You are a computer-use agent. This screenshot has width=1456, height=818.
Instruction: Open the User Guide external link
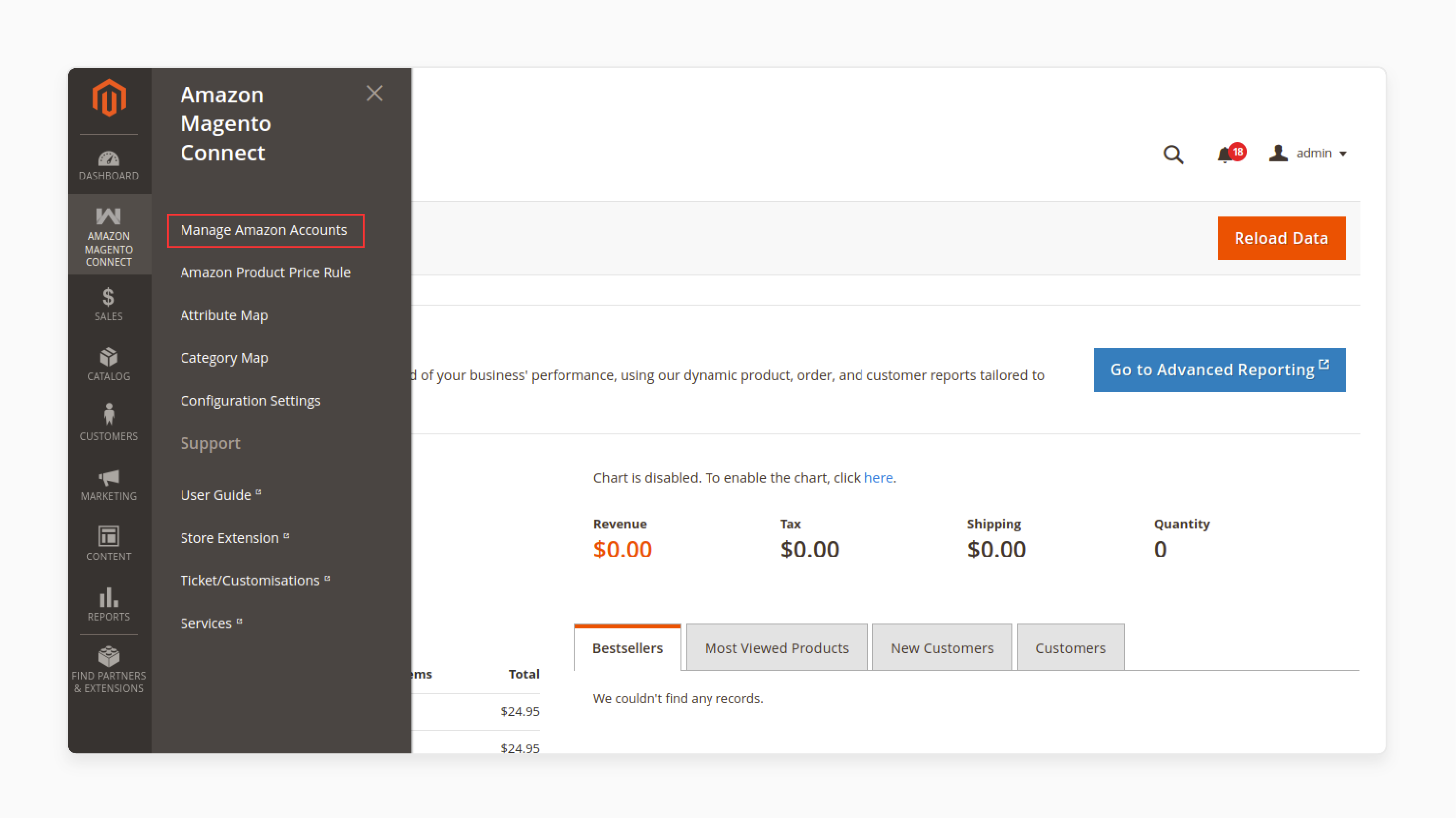(220, 495)
